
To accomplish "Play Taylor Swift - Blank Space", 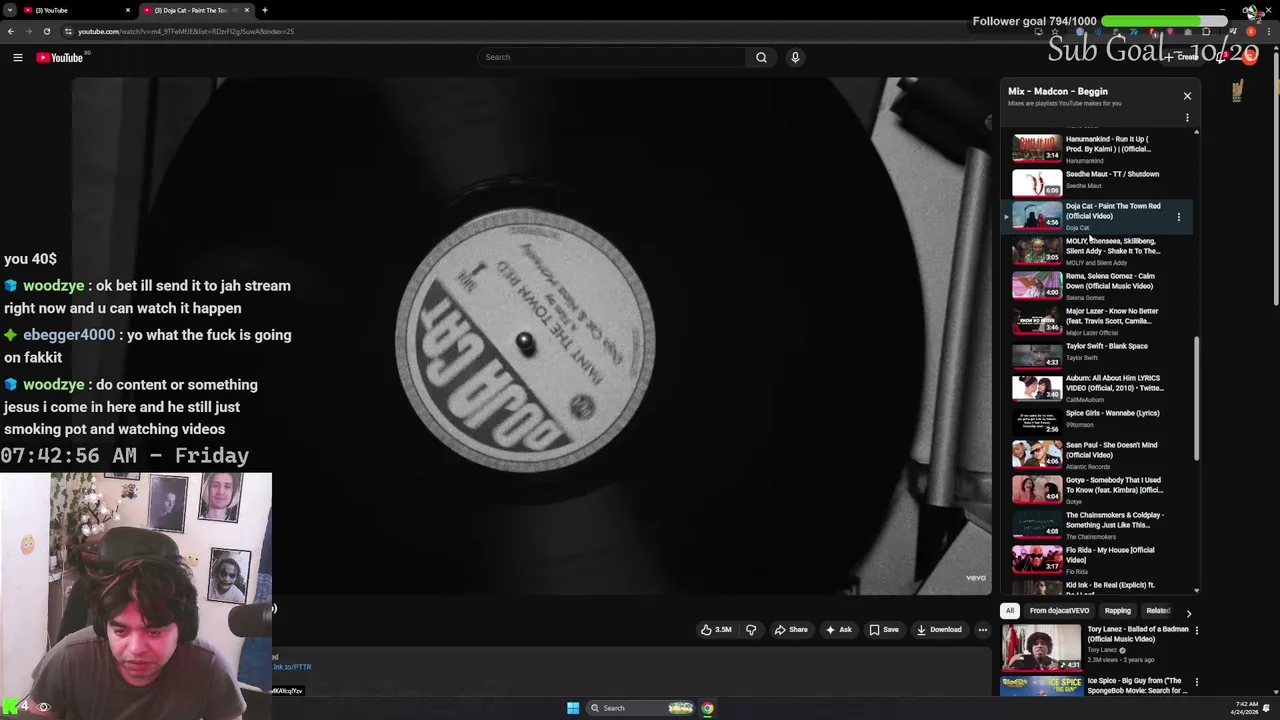I will pyautogui.click(x=1098, y=354).
